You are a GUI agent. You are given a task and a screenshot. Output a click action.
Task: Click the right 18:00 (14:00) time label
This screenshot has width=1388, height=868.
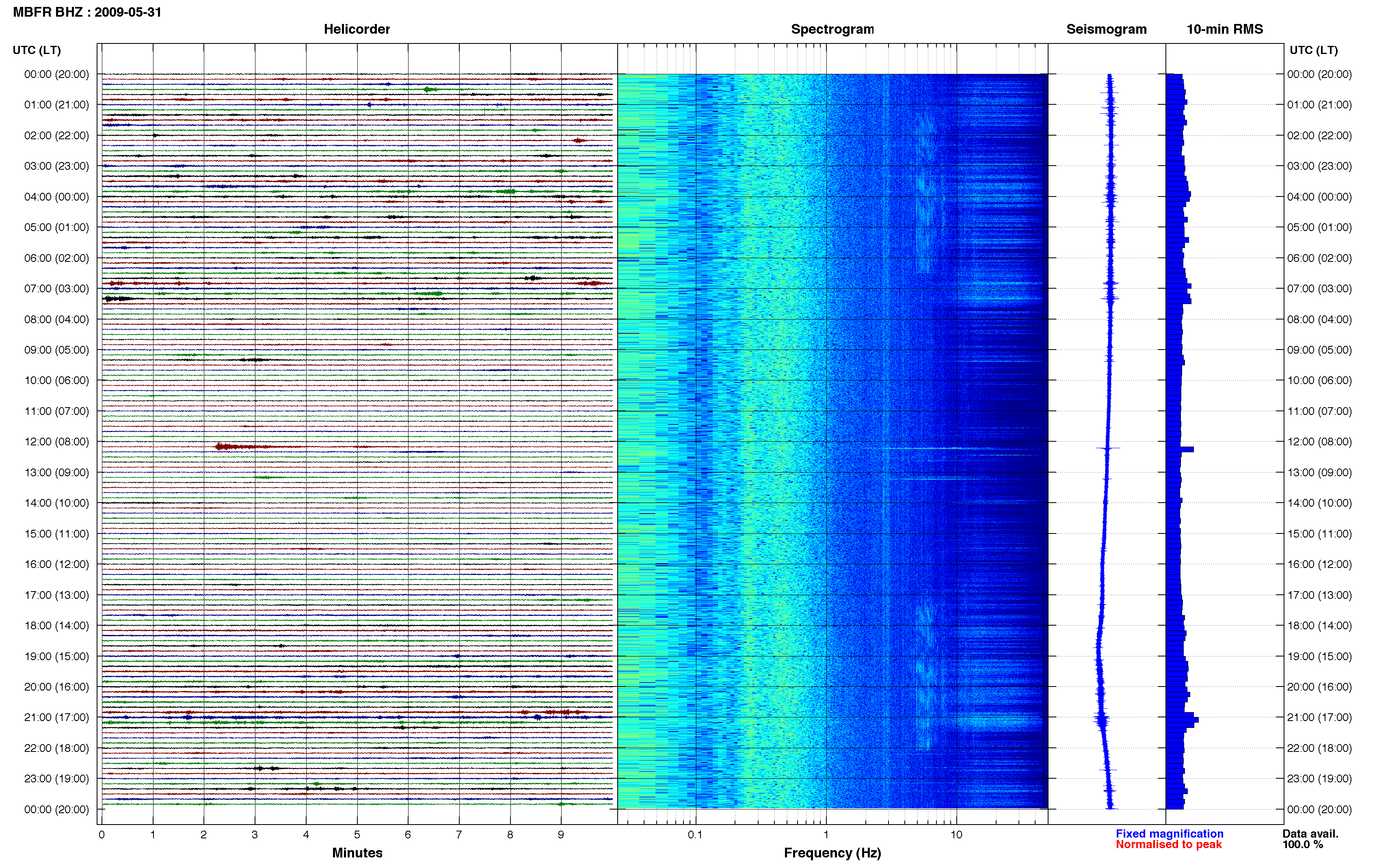[1319, 626]
